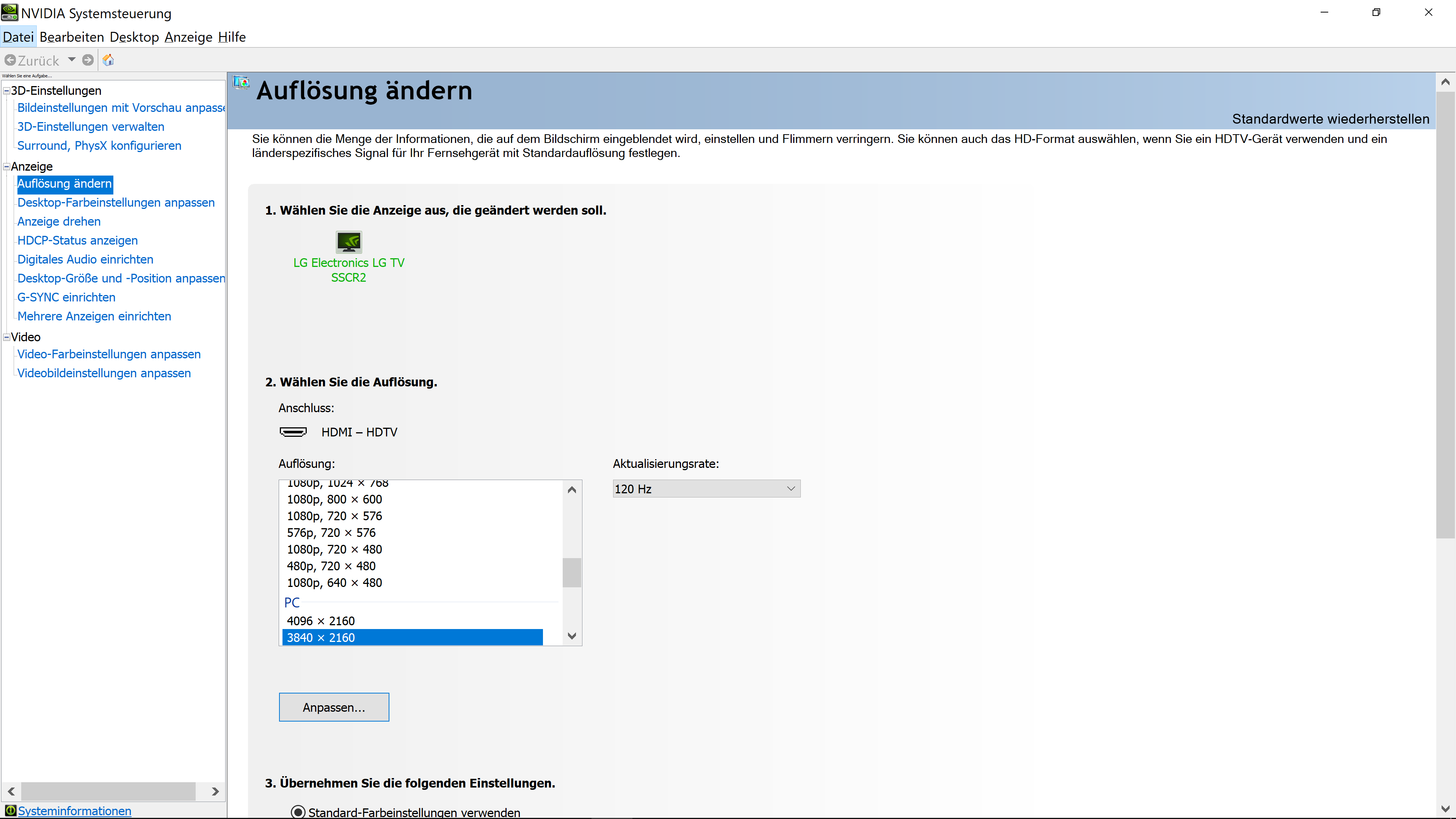The height and width of the screenshot is (819, 1456).
Task: Open the Desktop menu
Action: [x=134, y=37]
